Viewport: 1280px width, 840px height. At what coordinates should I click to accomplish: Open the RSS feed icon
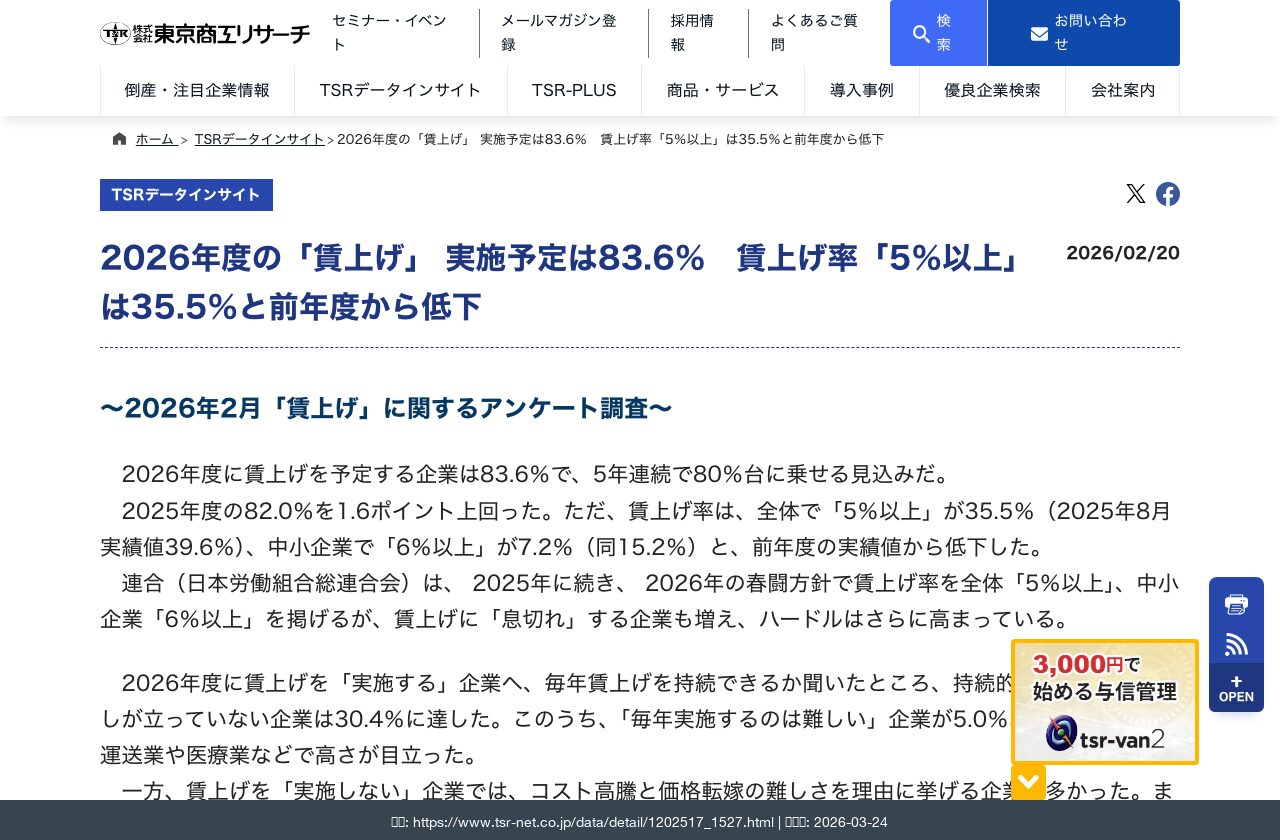click(1236, 644)
